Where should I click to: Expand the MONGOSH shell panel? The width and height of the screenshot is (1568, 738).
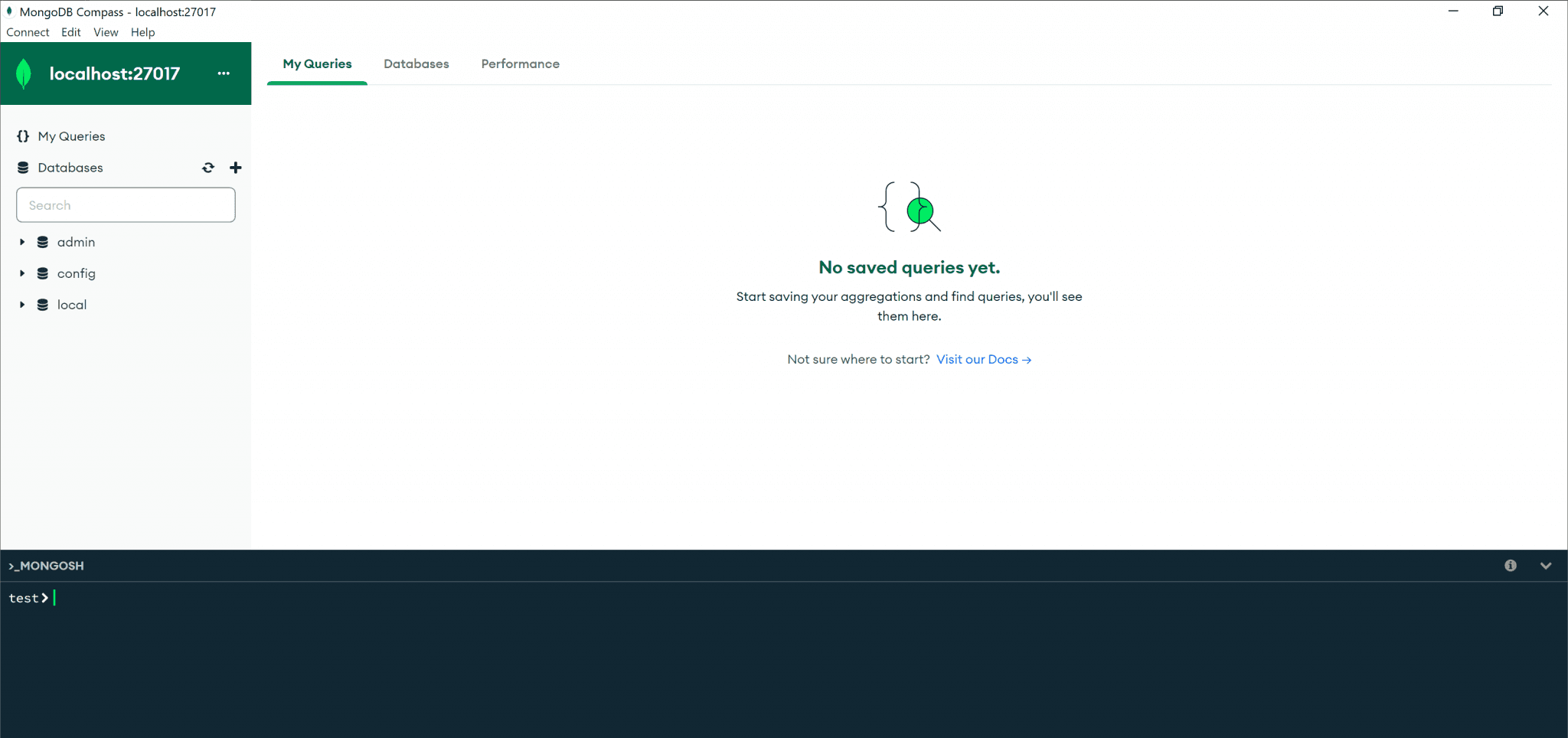[x=1546, y=566]
